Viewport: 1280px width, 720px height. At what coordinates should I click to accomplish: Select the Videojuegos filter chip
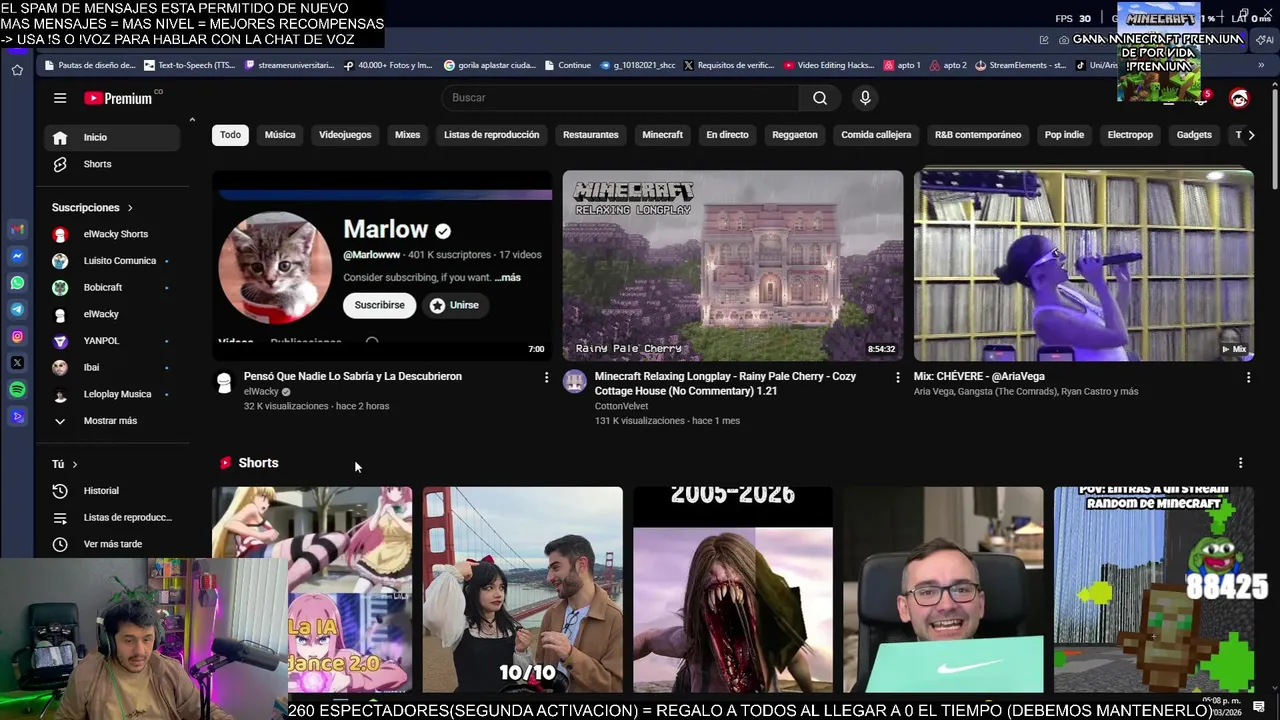point(345,135)
